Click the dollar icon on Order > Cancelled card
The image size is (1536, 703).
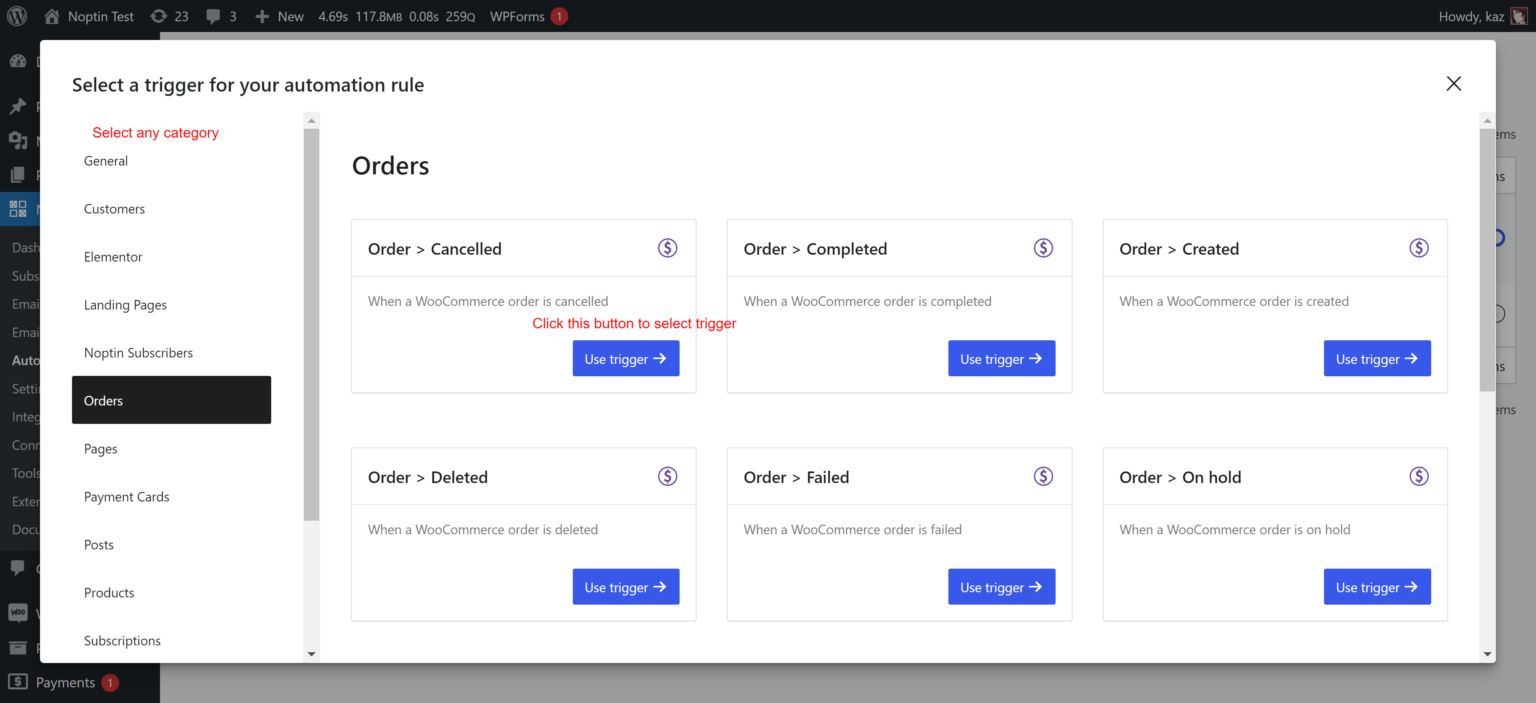(667, 247)
